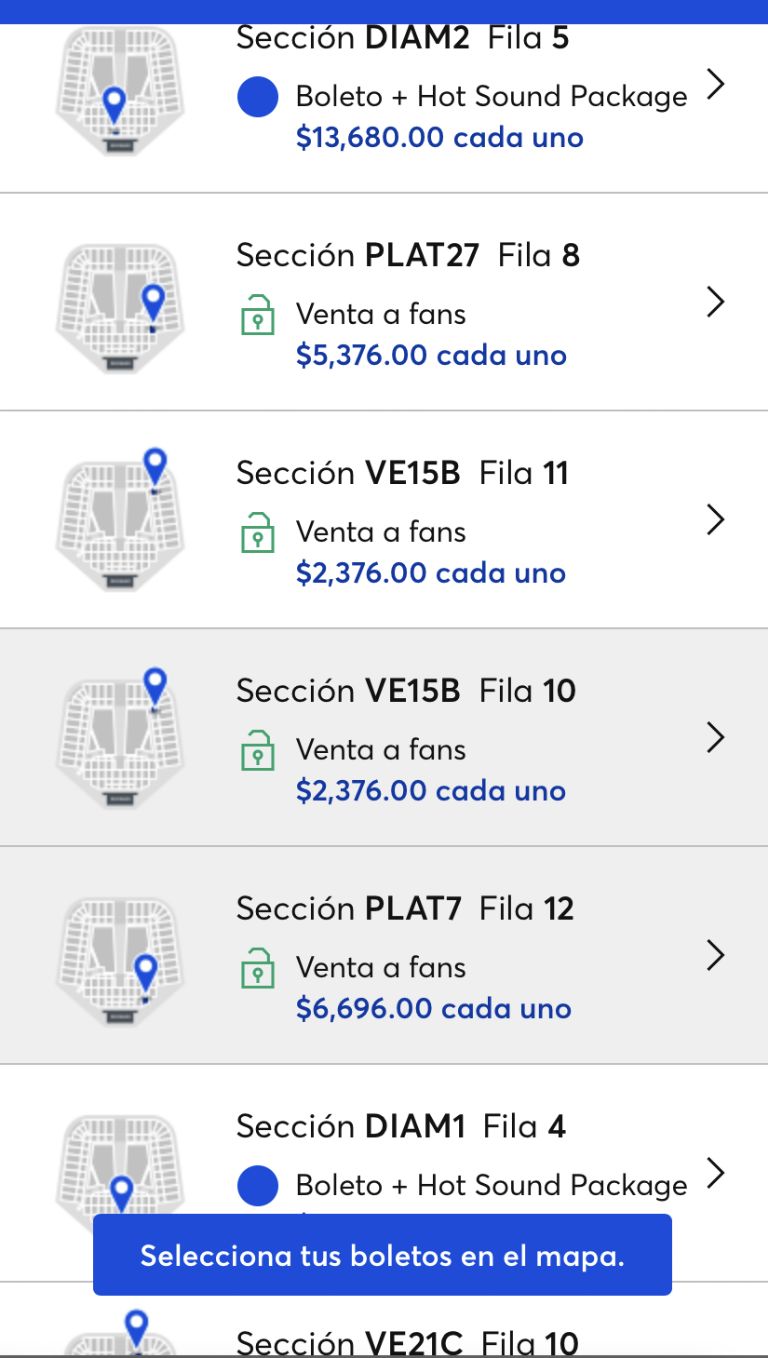Image resolution: width=768 pixels, height=1358 pixels.
Task: Expand the PLAT27 Fila 8 listing chevron
Action: 714,301
